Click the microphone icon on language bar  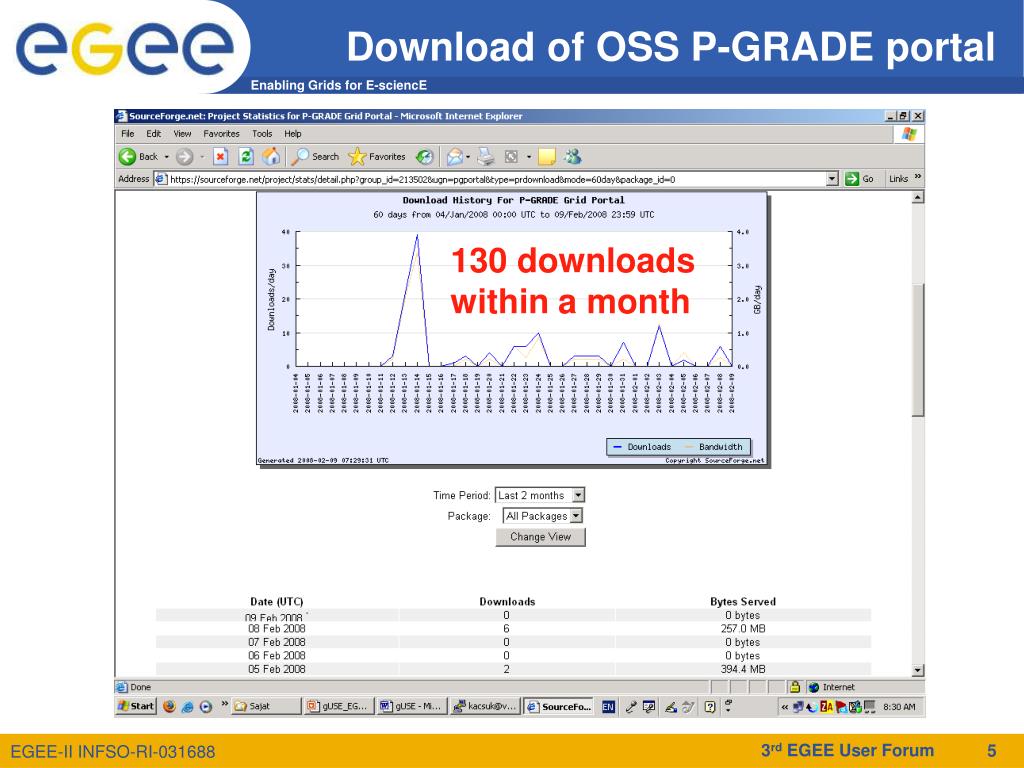coord(630,707)
